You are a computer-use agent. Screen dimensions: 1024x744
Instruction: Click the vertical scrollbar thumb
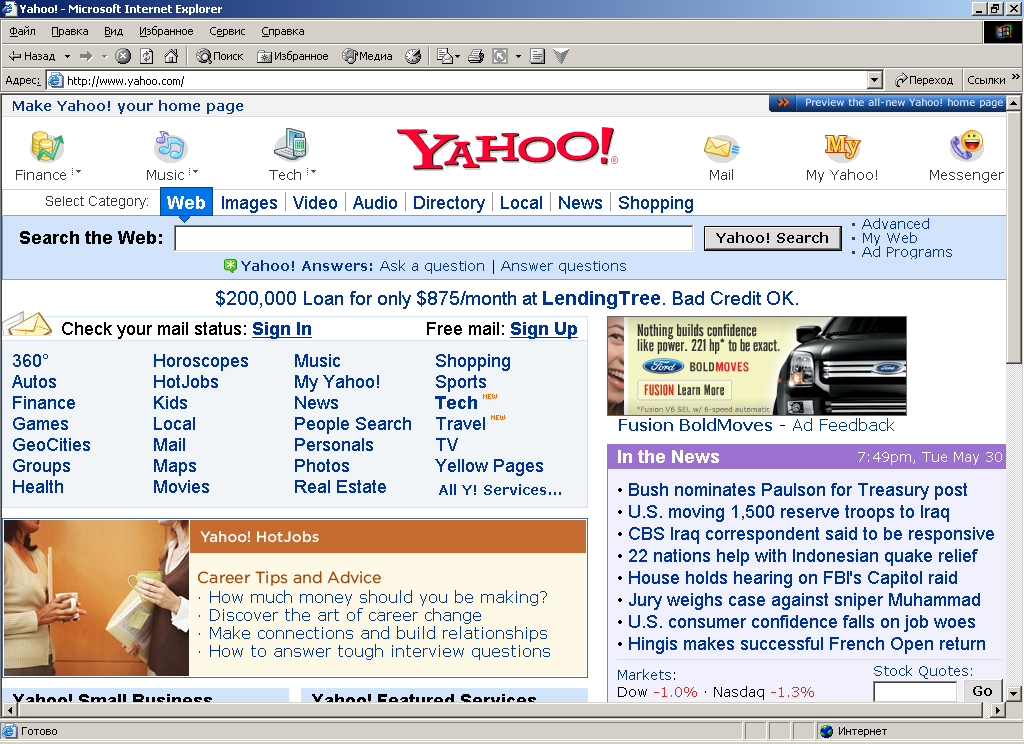(x=1014, y=235)
